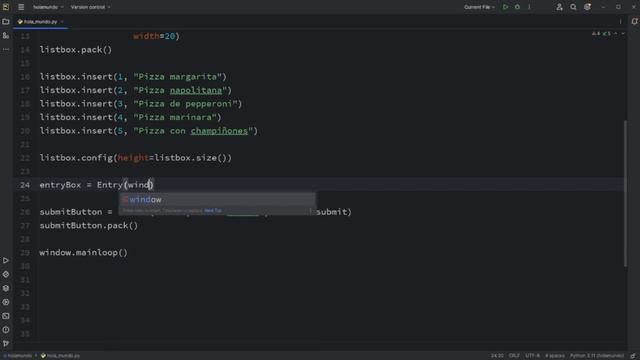Image resolution: width=640 pixels, height=360 pixels.
Task: Place cursor on listbox.pack() line
Action: [76, 50]
